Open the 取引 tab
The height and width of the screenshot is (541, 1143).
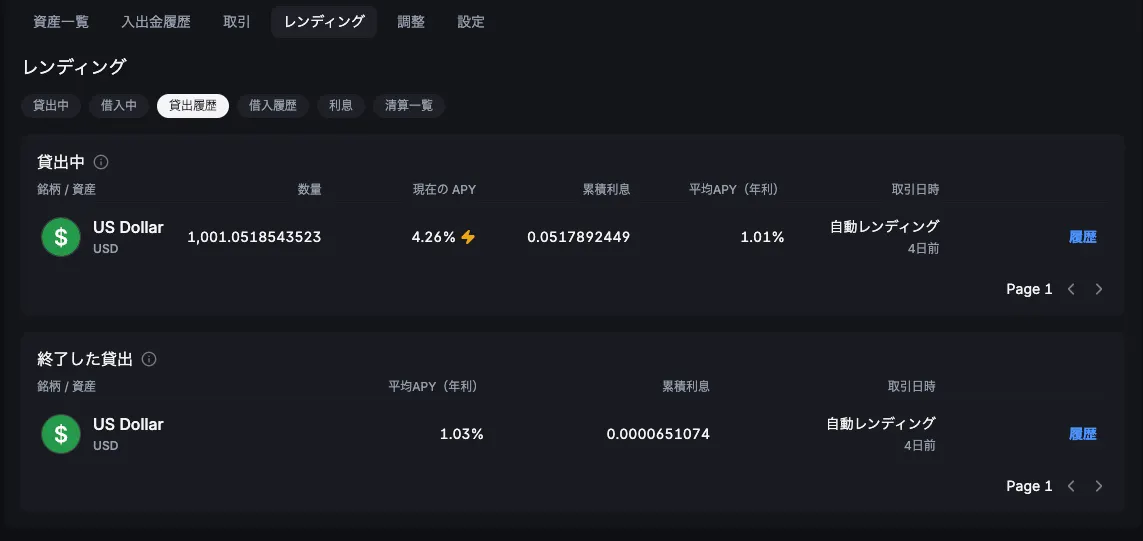pyautogui.click(x=237, y=22)
